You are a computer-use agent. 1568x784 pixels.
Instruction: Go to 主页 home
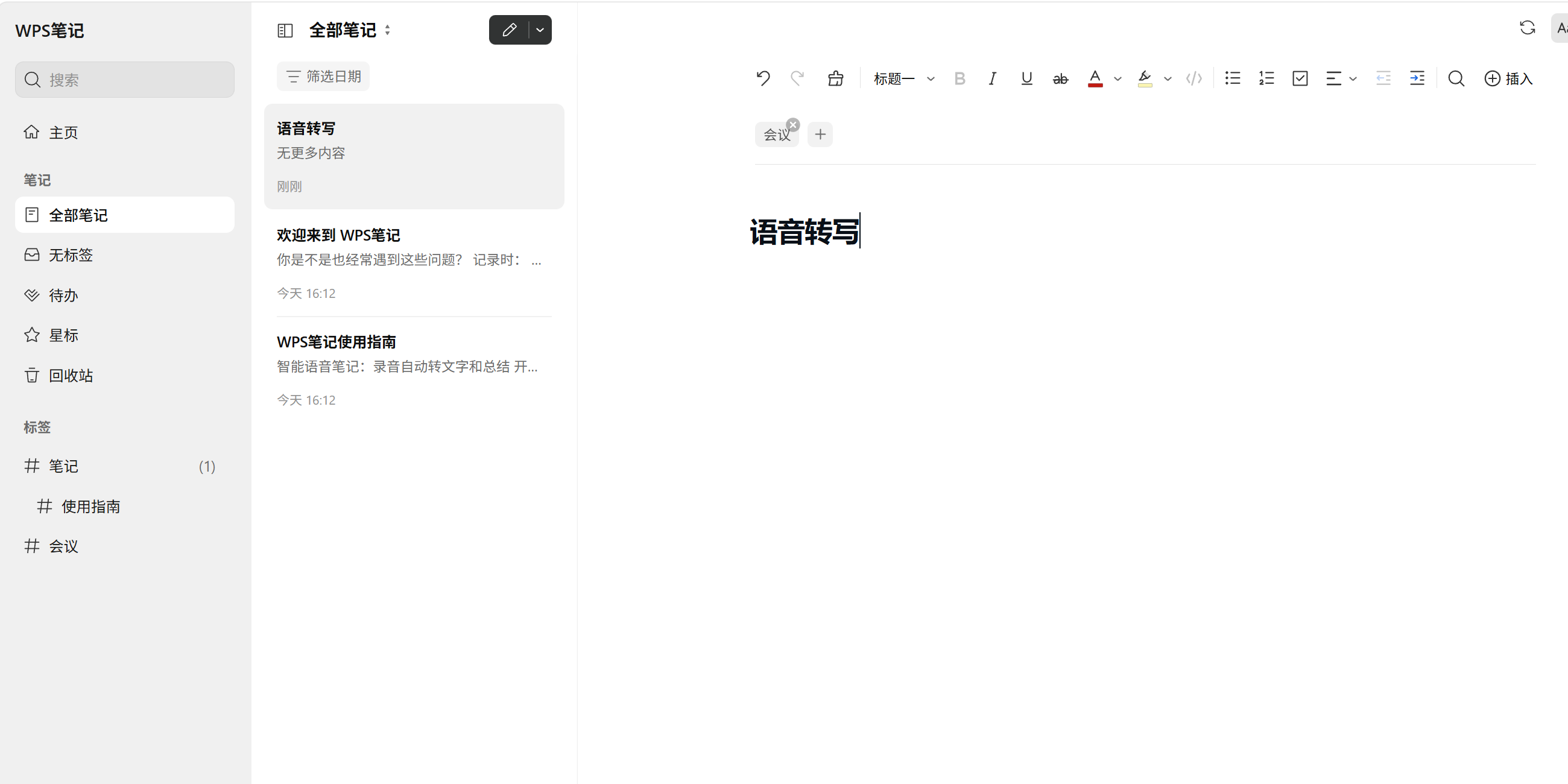click(125, 133)
